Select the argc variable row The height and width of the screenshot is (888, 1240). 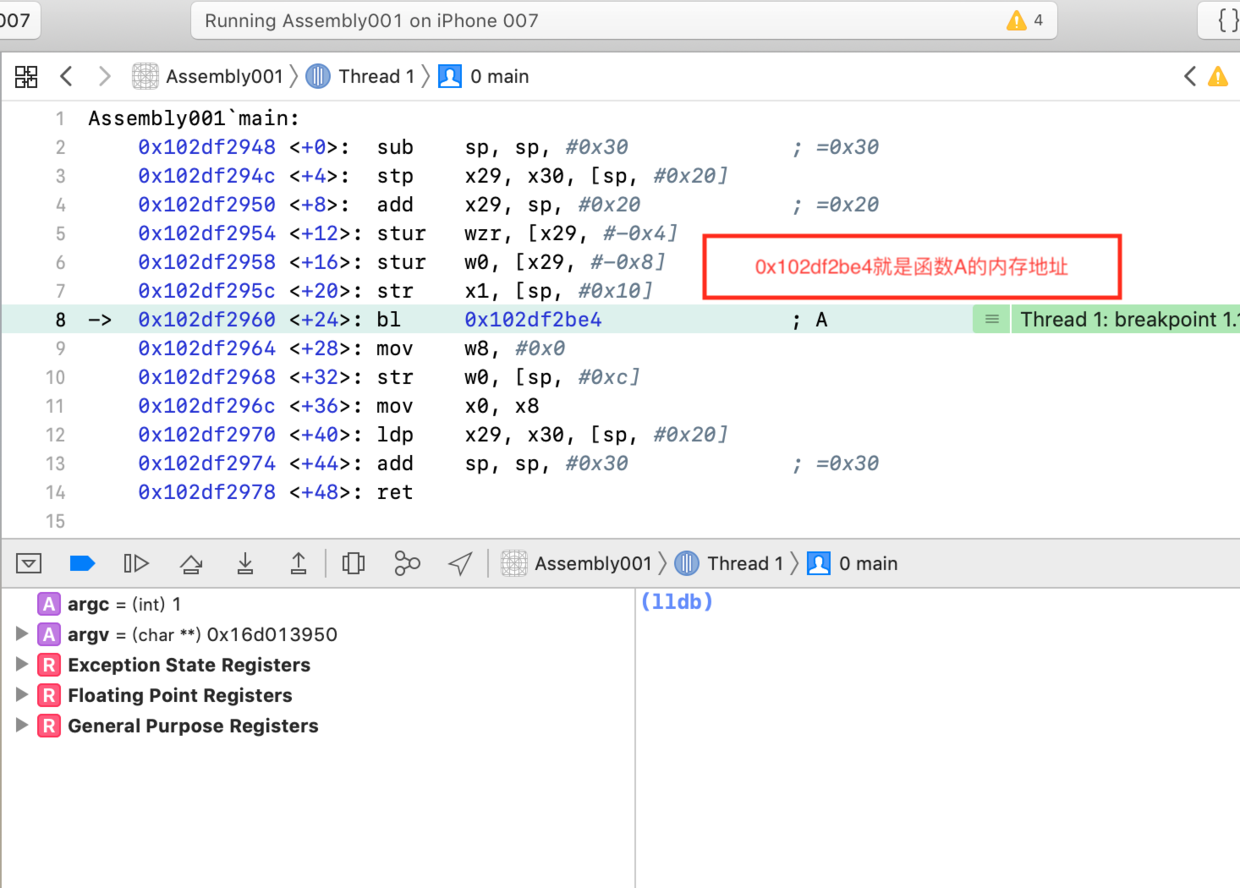point(317,604)
